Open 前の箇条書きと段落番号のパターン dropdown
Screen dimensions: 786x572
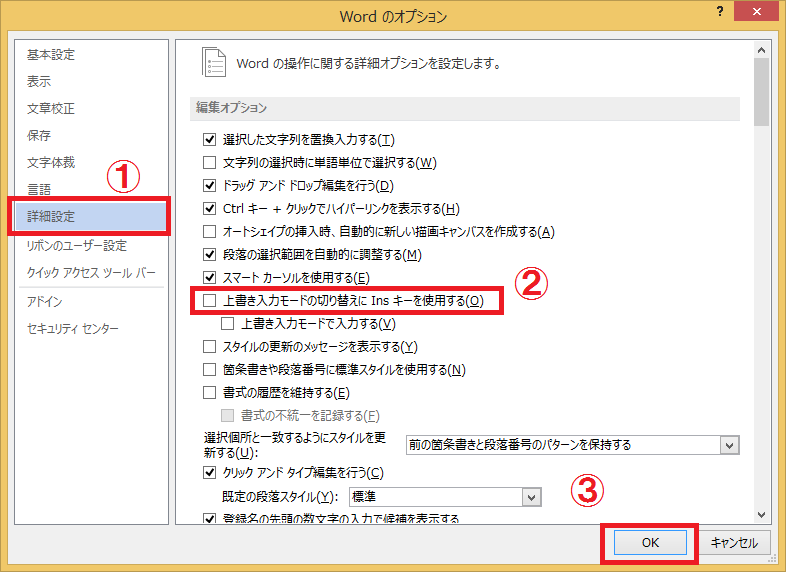[572, 445]
